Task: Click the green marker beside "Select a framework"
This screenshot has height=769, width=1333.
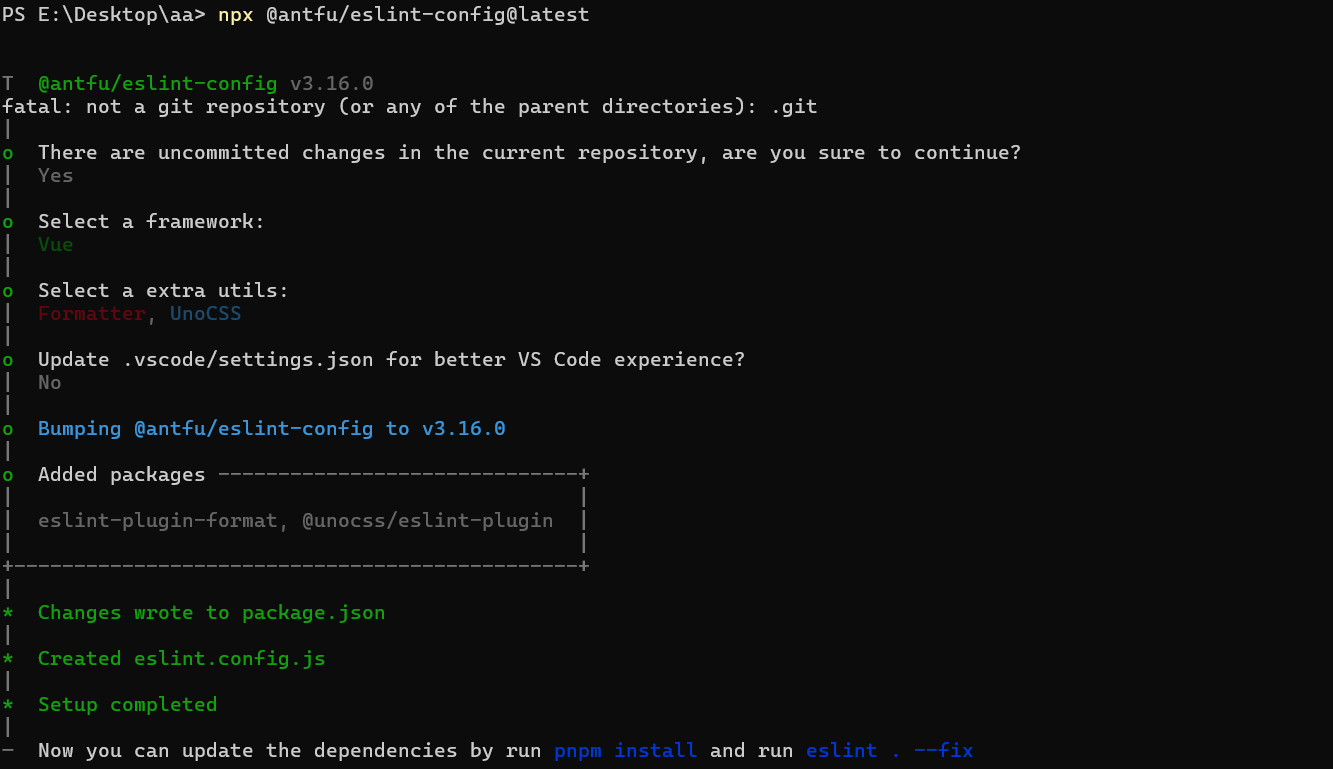Action: pos(8,222)
